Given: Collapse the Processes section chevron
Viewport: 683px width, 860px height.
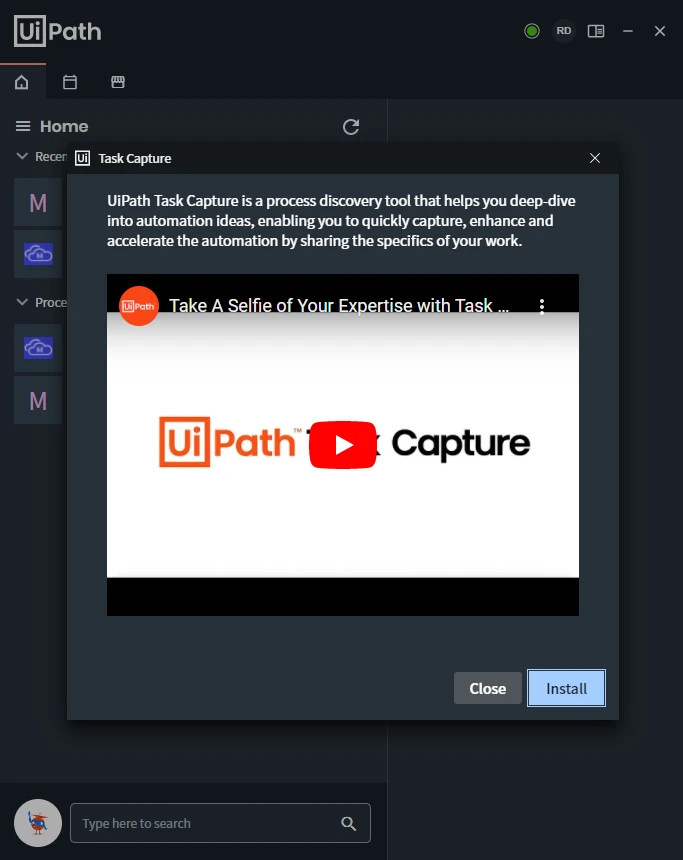Looking at the screenshot, I should click(22, 302).
